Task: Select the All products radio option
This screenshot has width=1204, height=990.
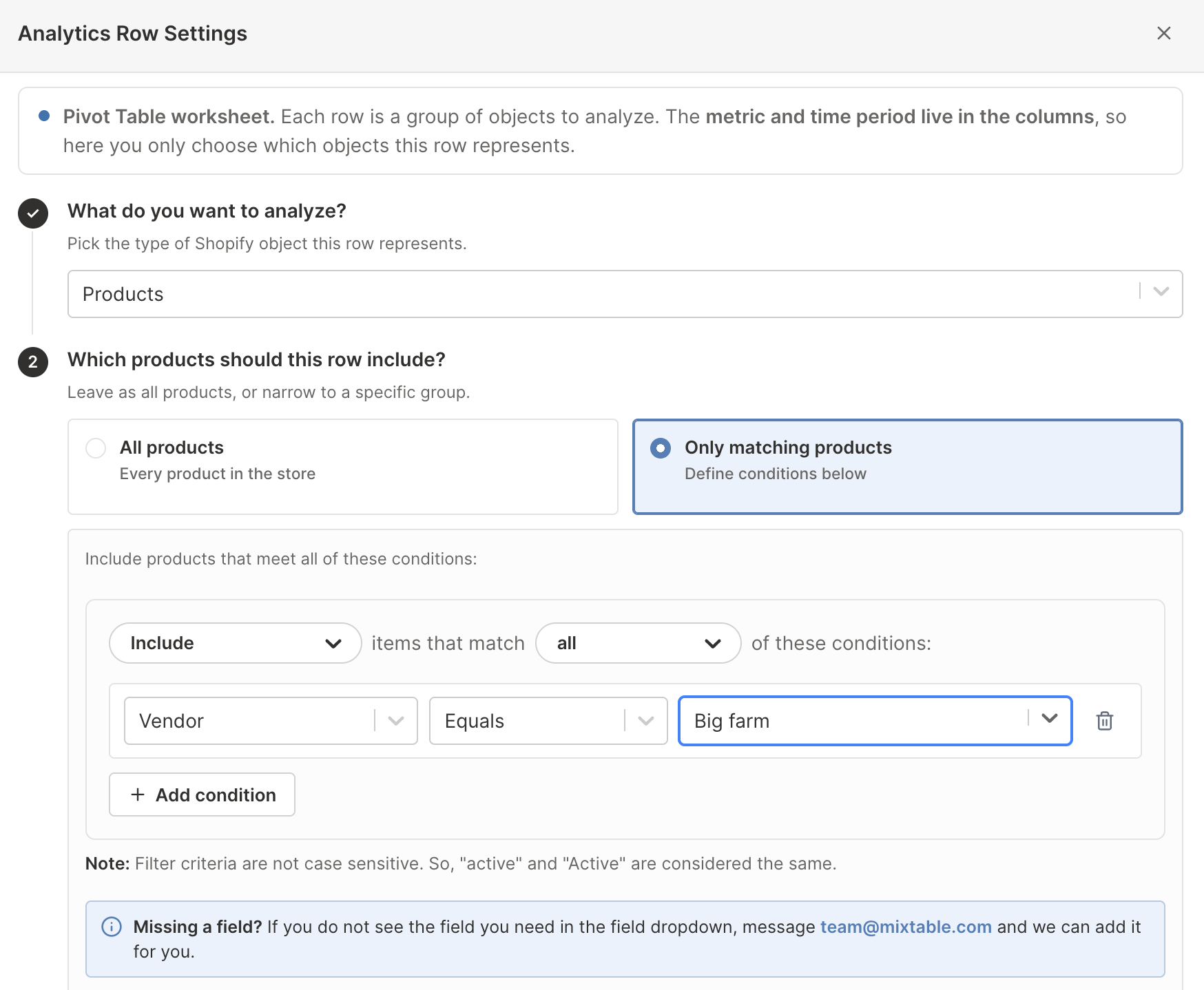Action: (96, 448)
